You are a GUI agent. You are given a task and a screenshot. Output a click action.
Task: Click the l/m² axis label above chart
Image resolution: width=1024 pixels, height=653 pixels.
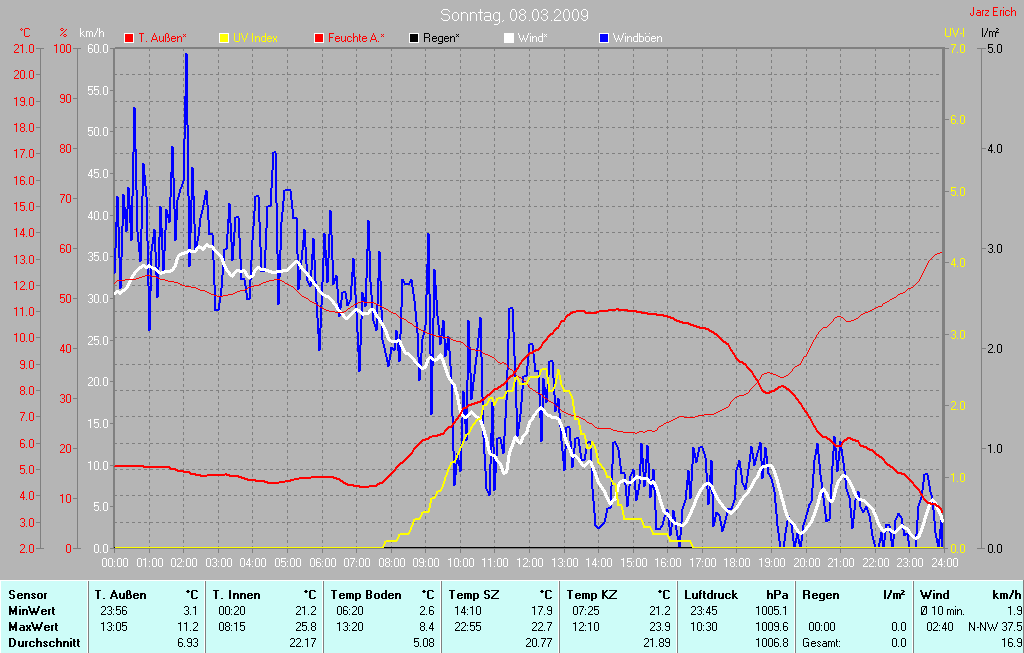pyautogui.click(x=990, y=32)
